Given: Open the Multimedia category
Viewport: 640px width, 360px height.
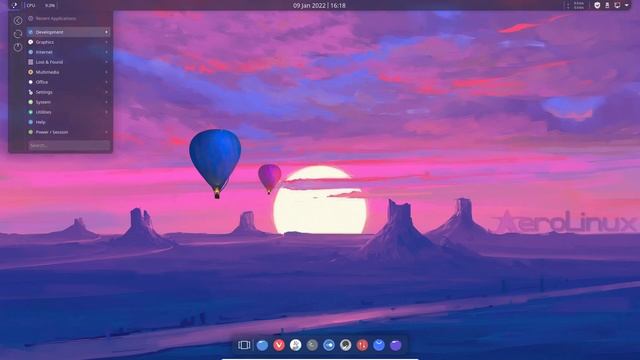Looking at the screenshot, I should [x=69, y=72].
